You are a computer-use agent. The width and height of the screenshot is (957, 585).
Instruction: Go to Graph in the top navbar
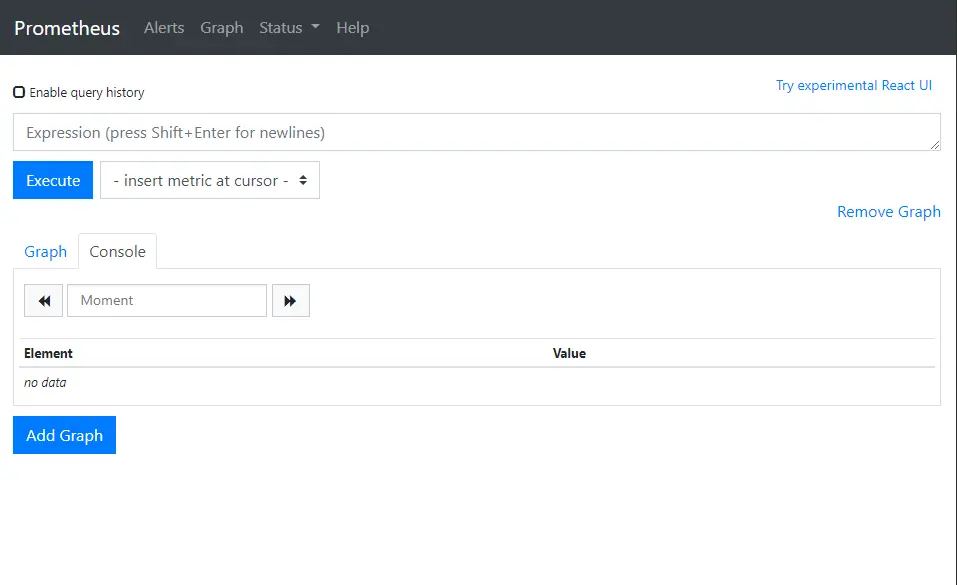click(x=221, y=28)
